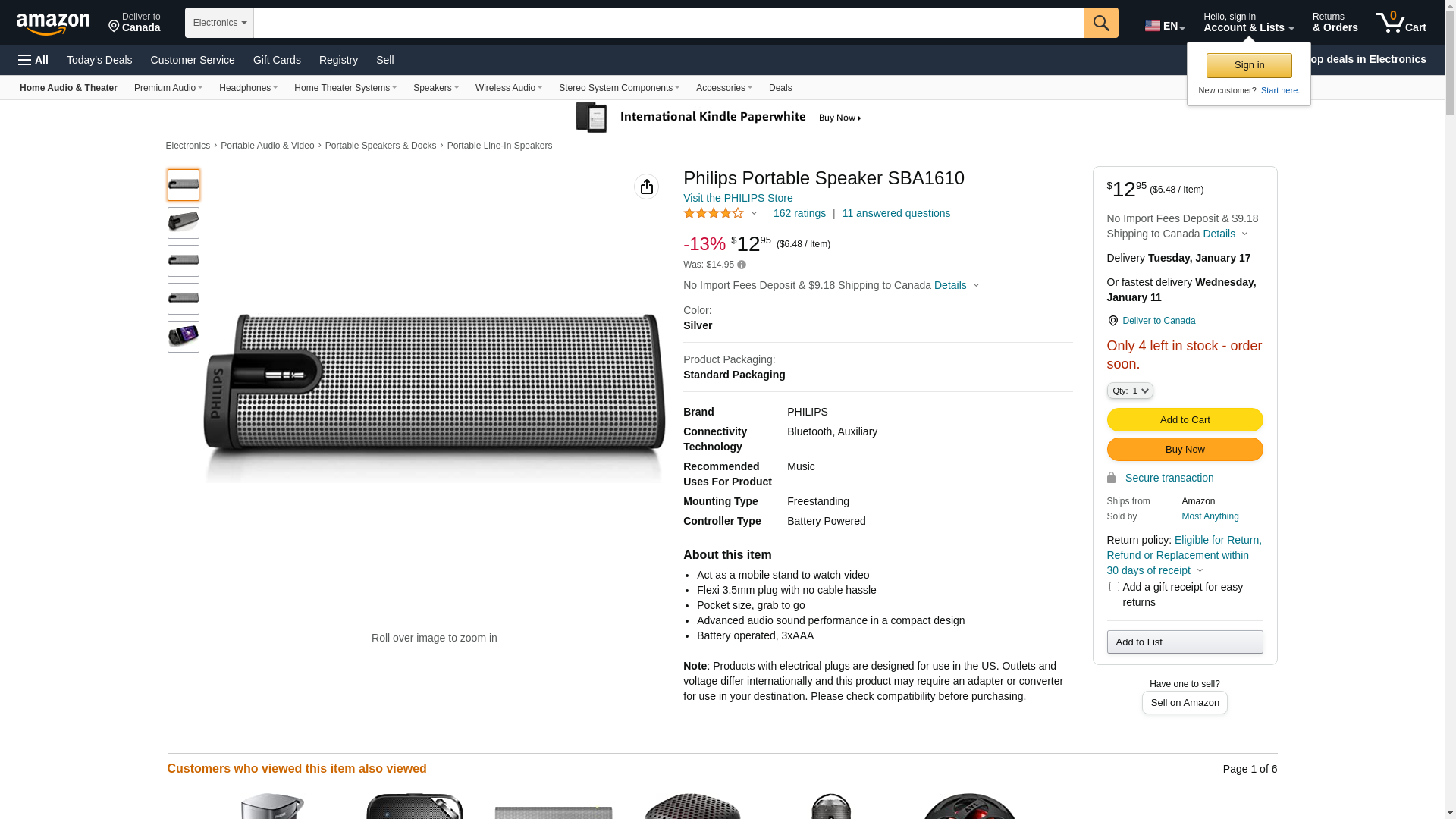1456x819 pixels.
Task: Open the All hamburger menu
Action: pos(33,60)
